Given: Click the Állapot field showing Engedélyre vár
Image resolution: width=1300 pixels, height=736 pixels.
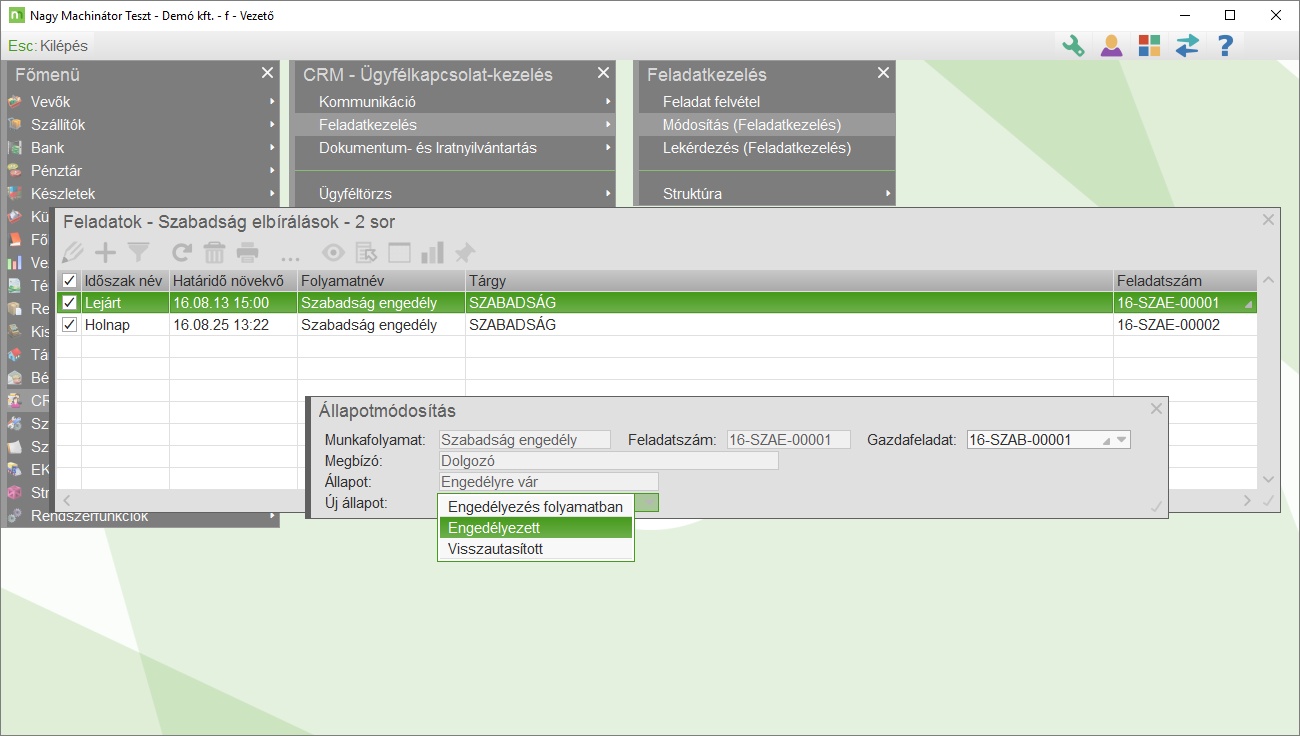Looking at the screenshot, I should tap(549, 482).
